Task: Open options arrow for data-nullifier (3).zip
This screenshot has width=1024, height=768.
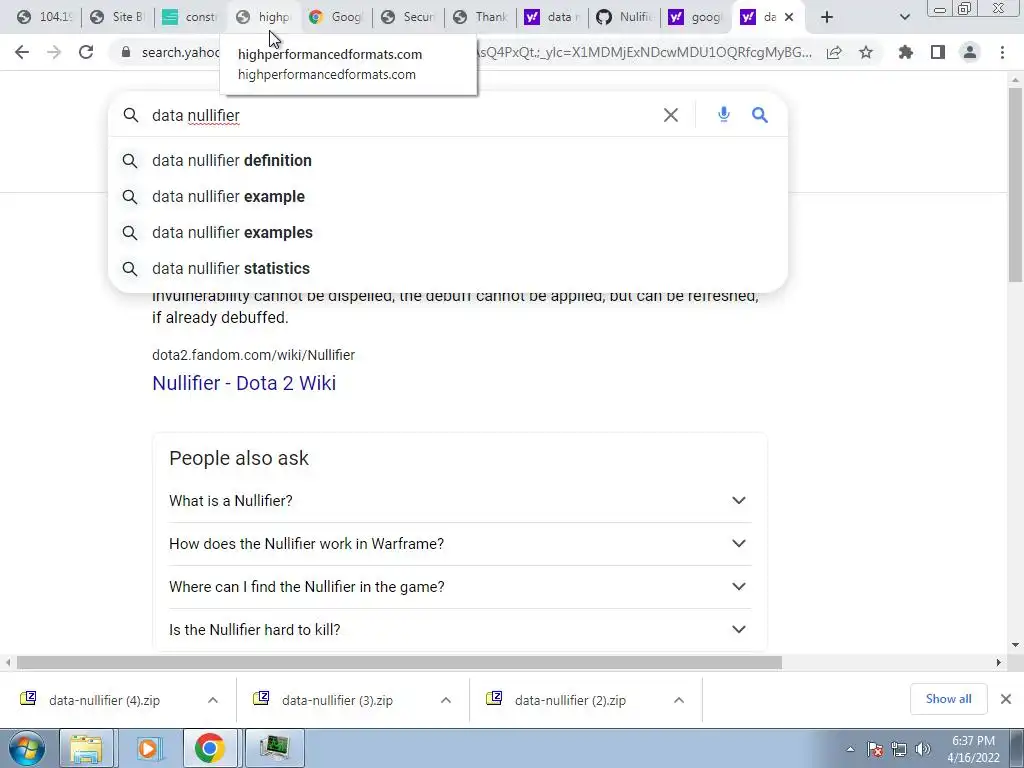Action: pyautogui.click(x=446, y=700)
